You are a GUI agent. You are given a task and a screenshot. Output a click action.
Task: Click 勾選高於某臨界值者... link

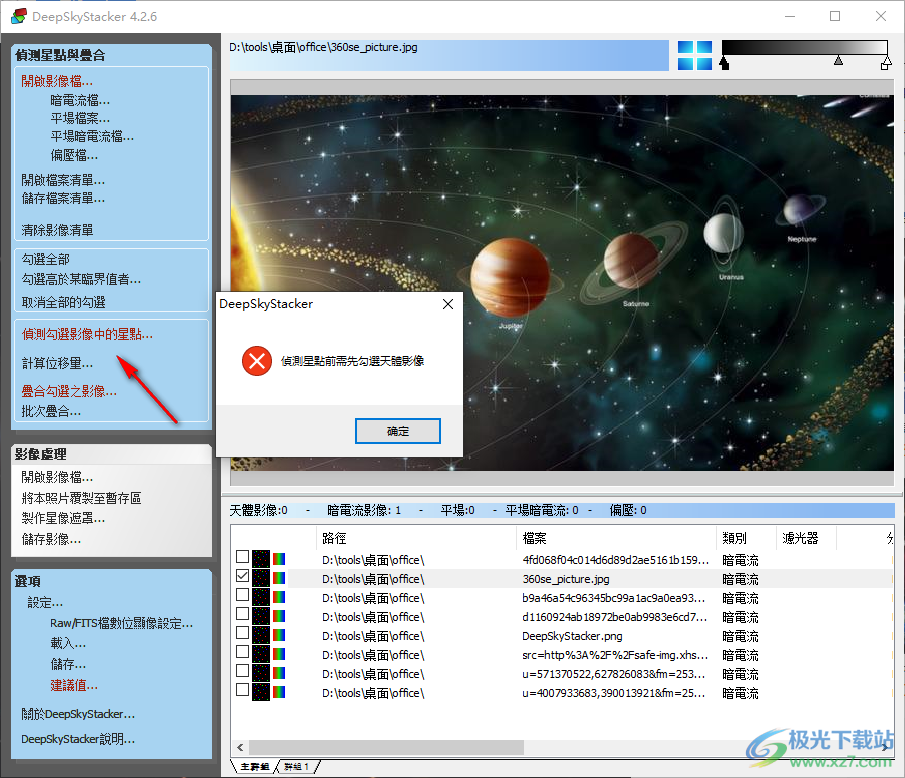81,280
